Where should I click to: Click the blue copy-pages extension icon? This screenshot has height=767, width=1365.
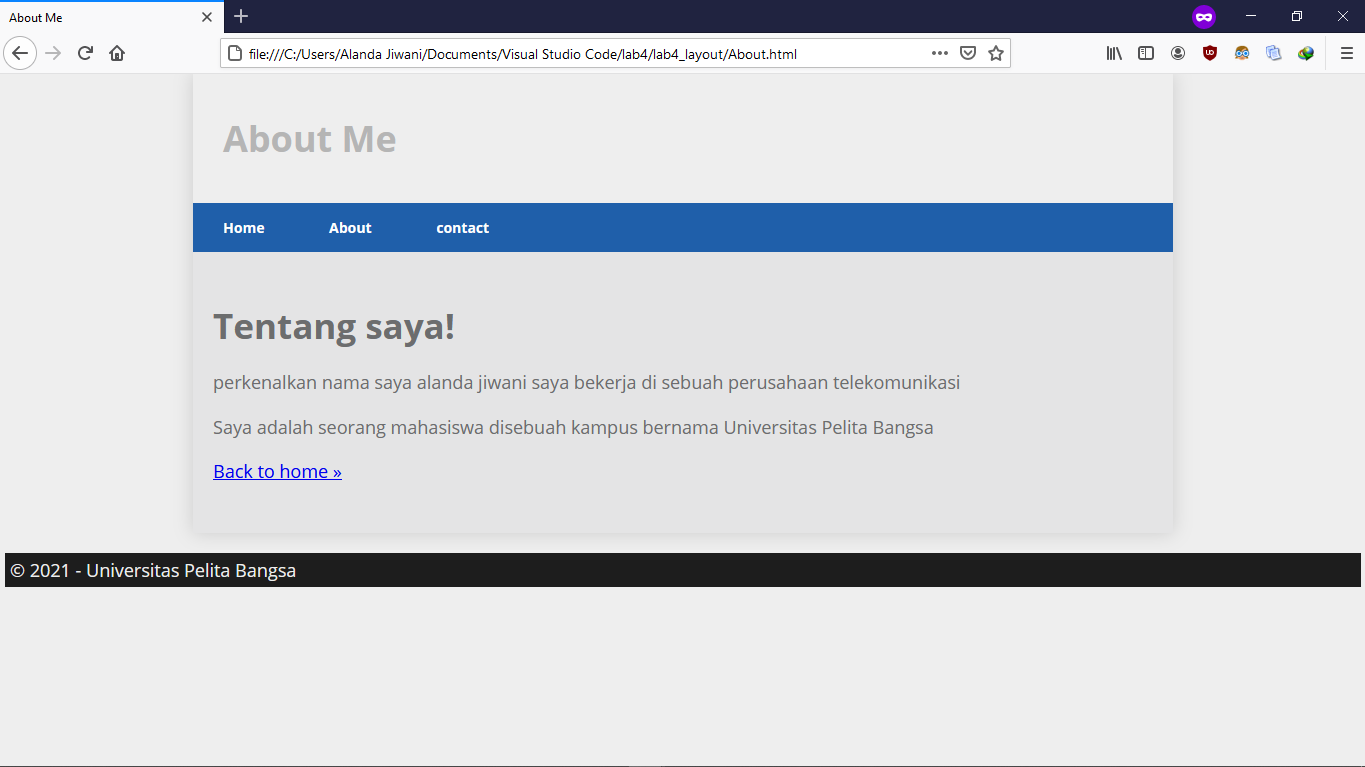(1274, 53)
